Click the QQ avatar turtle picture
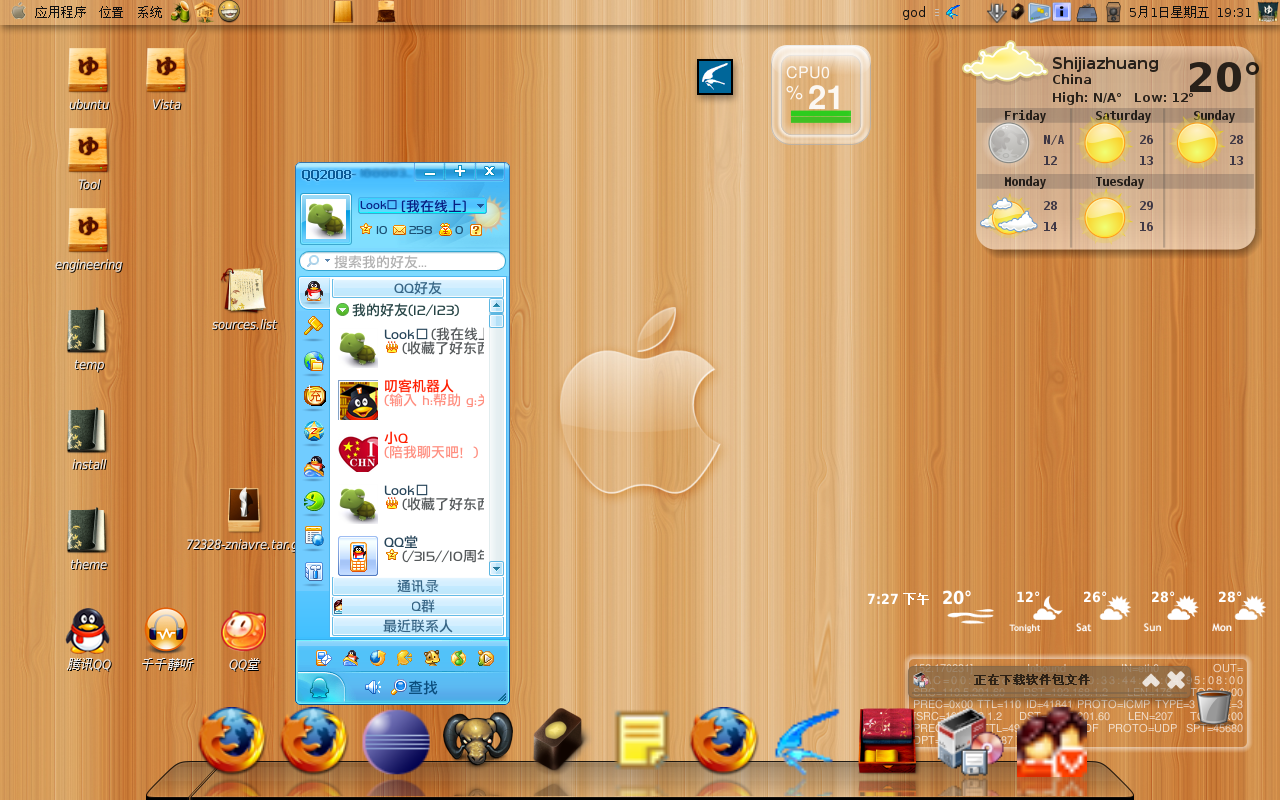Viewport: 1280px width, 800px height. coord(326,219)
